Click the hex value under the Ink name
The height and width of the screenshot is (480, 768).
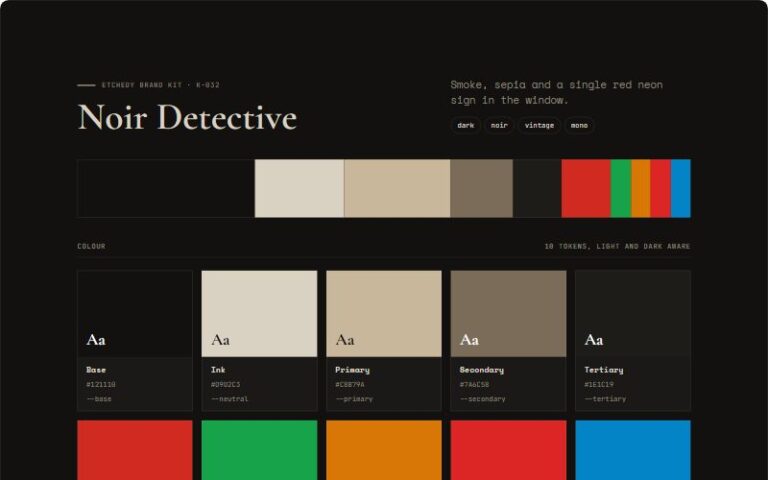225,384
